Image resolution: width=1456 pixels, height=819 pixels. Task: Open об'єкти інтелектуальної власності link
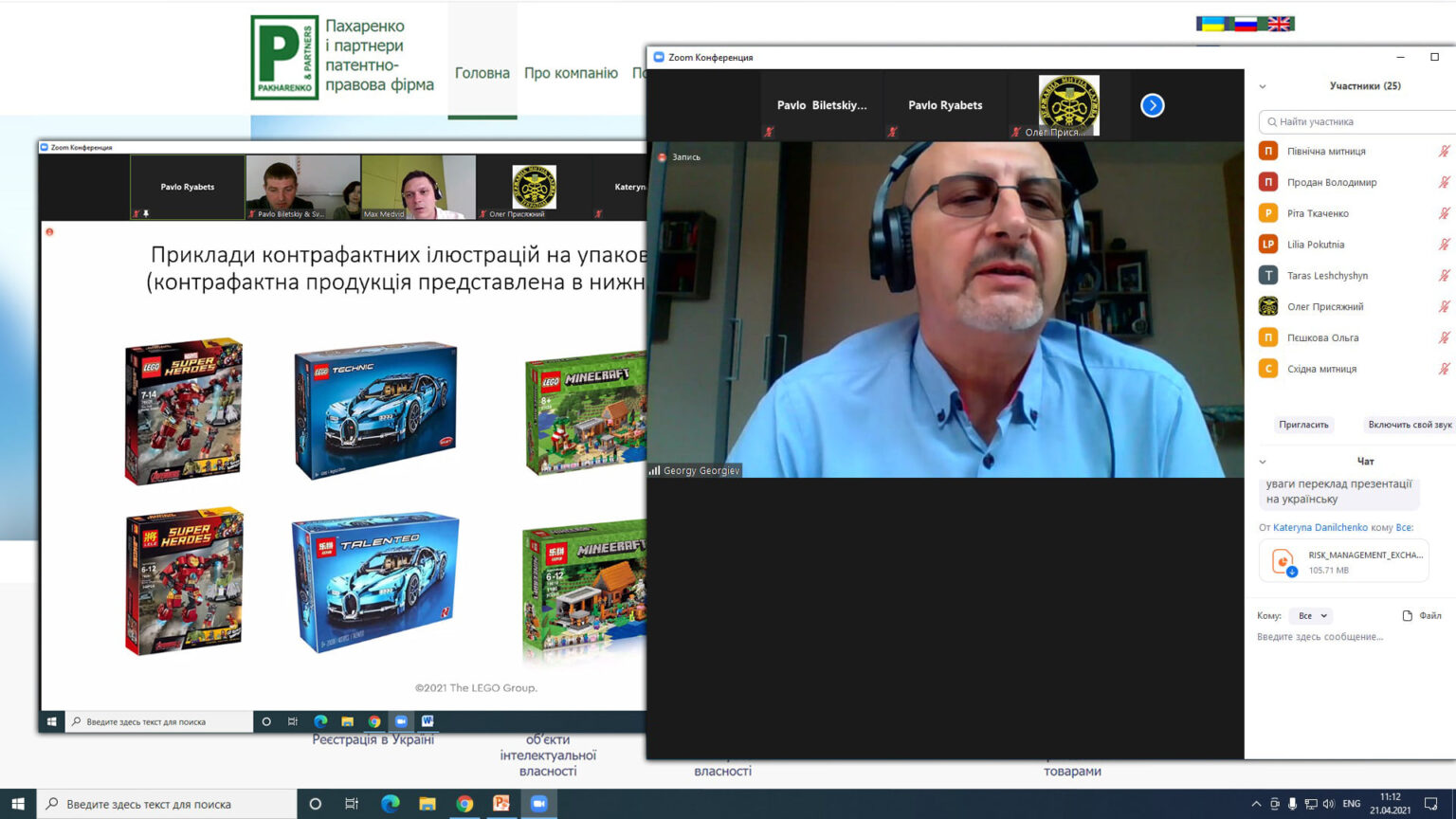pos(548,755)
